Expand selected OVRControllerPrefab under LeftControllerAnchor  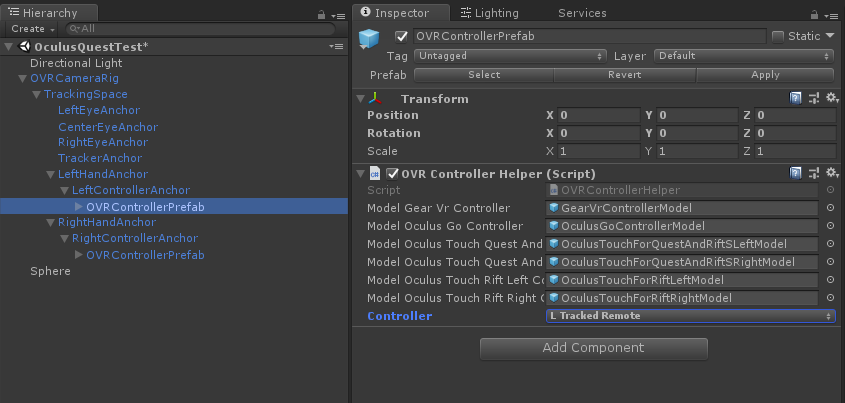click(79, 206)
